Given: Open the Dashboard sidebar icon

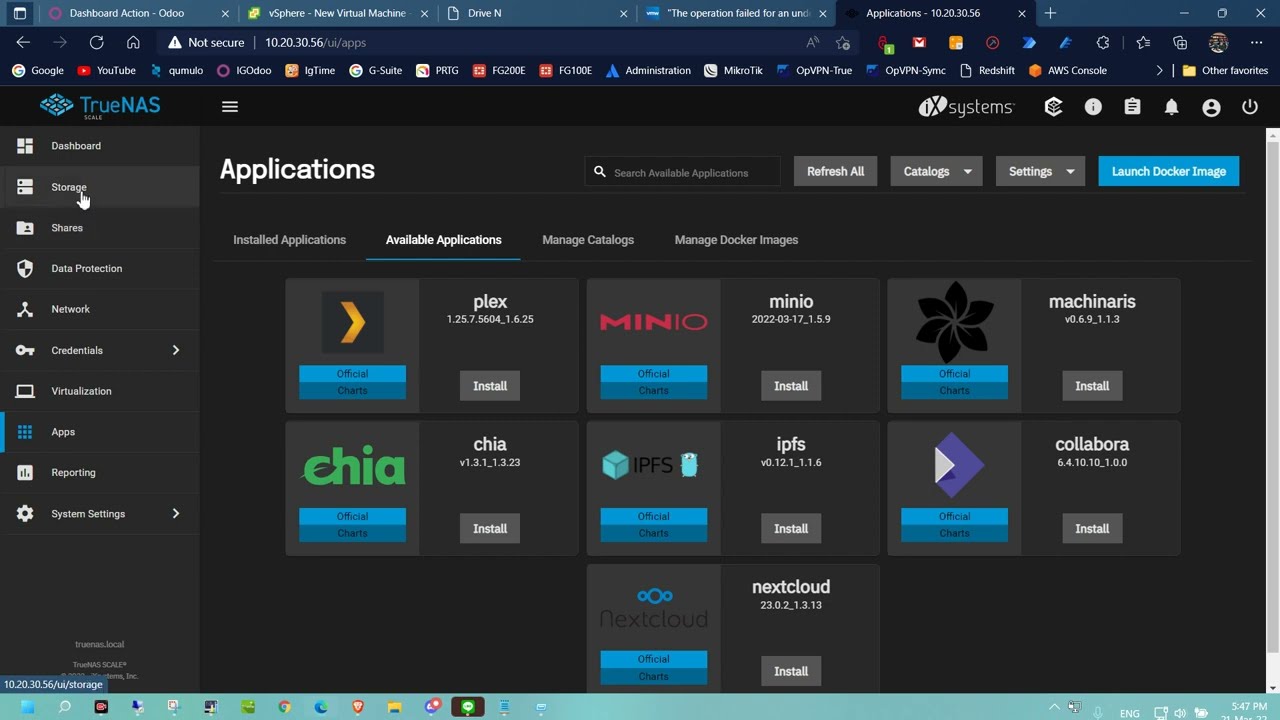Looking at the screenshot, I should [25, 146].
